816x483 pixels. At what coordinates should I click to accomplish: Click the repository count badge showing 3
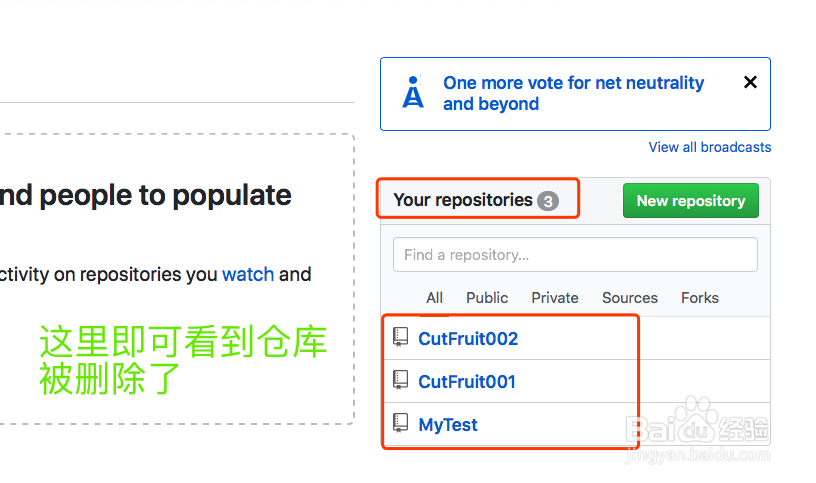tap(547, 201)
